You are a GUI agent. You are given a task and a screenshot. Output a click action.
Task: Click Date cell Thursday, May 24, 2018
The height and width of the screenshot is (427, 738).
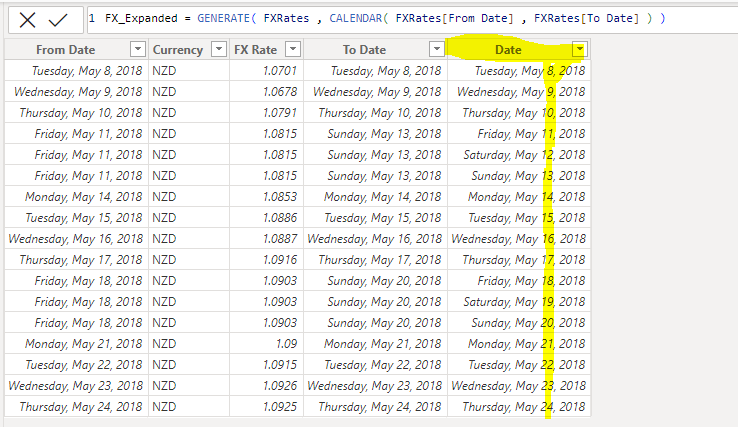coord(519,406)
